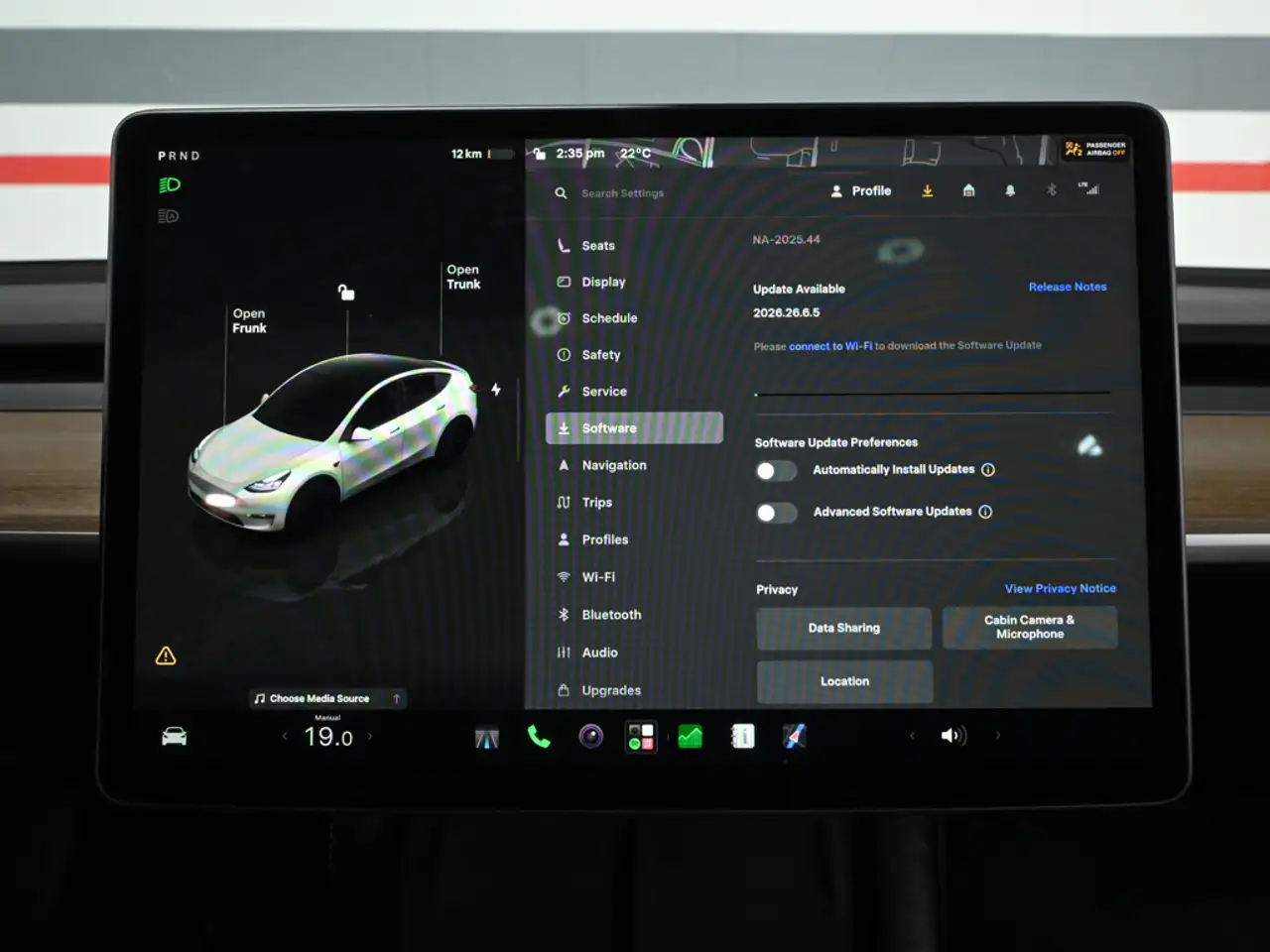
Task: Open Cabin Camera & Microphone settings
Action: [1030, 627]
